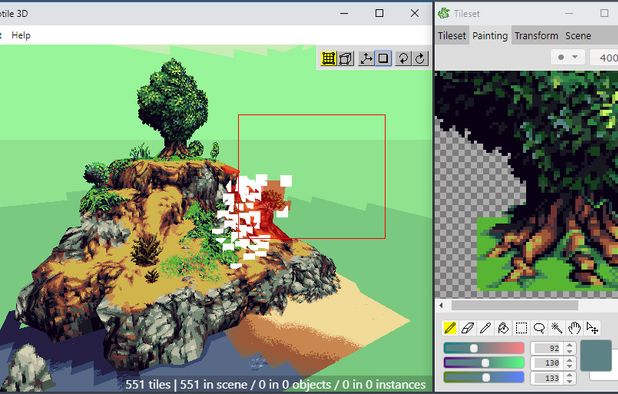Click the blue channel color slider
Screen dimensions: 618x394
(x=484, y=378)
